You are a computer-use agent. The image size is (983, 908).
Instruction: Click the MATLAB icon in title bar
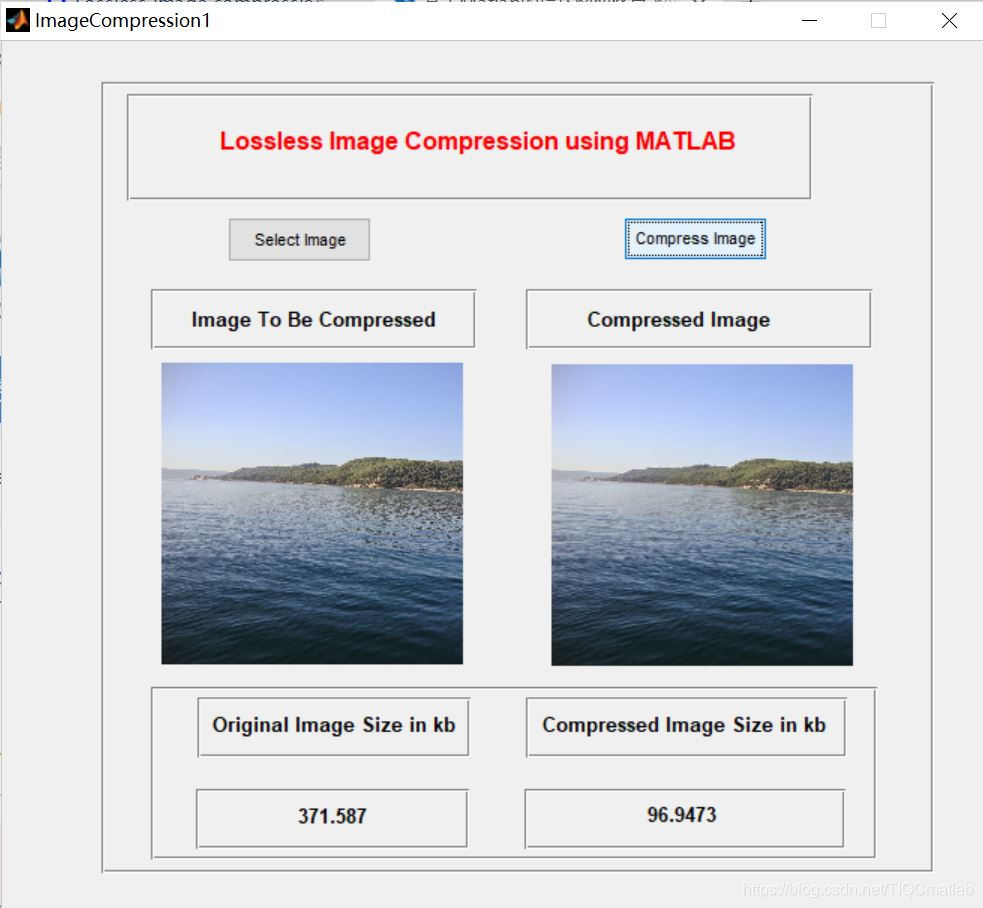(18, 20)
